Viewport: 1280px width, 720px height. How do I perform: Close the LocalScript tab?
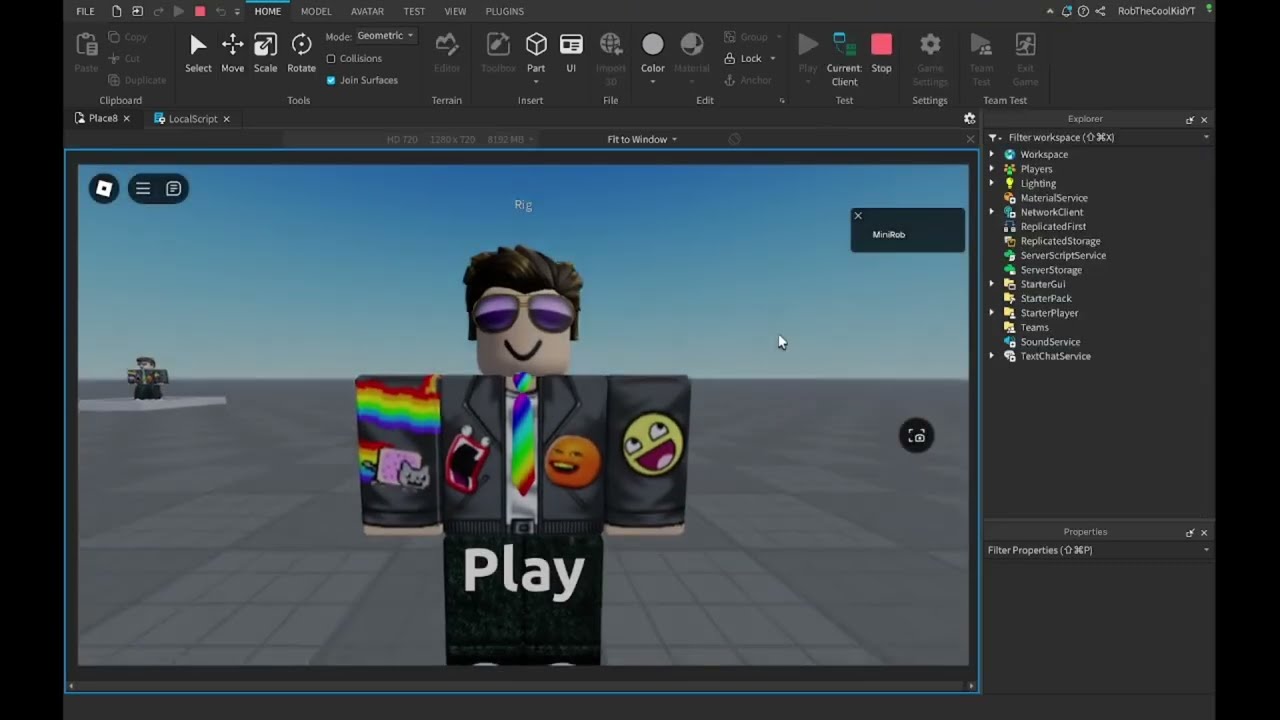point(226,119)
